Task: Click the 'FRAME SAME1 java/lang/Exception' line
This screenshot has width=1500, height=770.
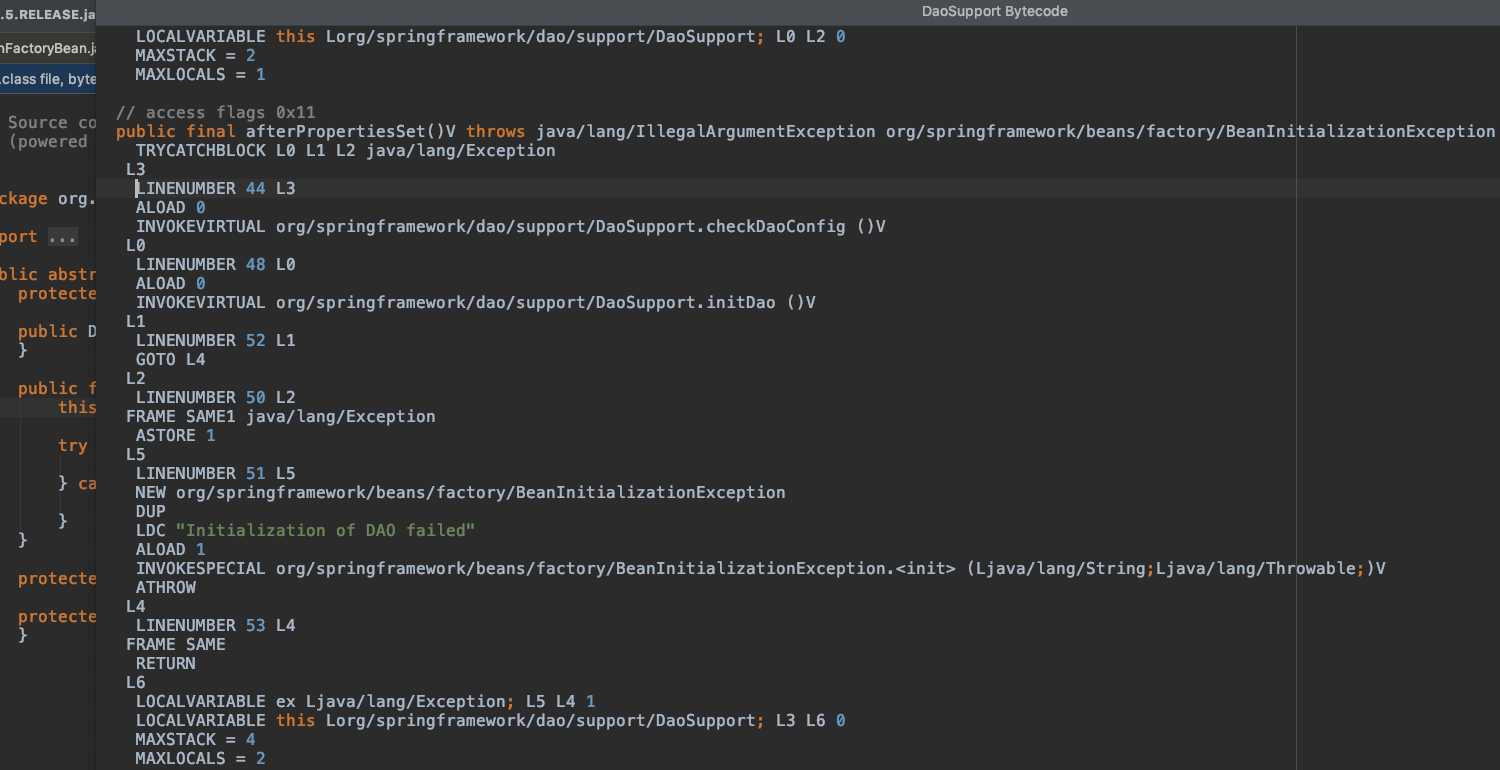Action: pyautogui.click(x=280, y=416)
